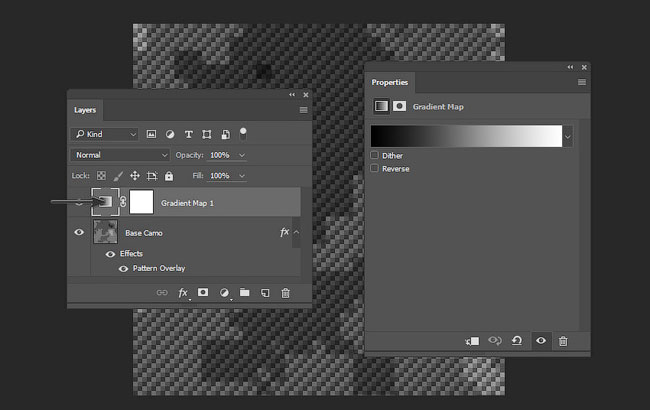Lock position move icon
Image resolution: width=650 pixels, height=410 pixels.
135,176
